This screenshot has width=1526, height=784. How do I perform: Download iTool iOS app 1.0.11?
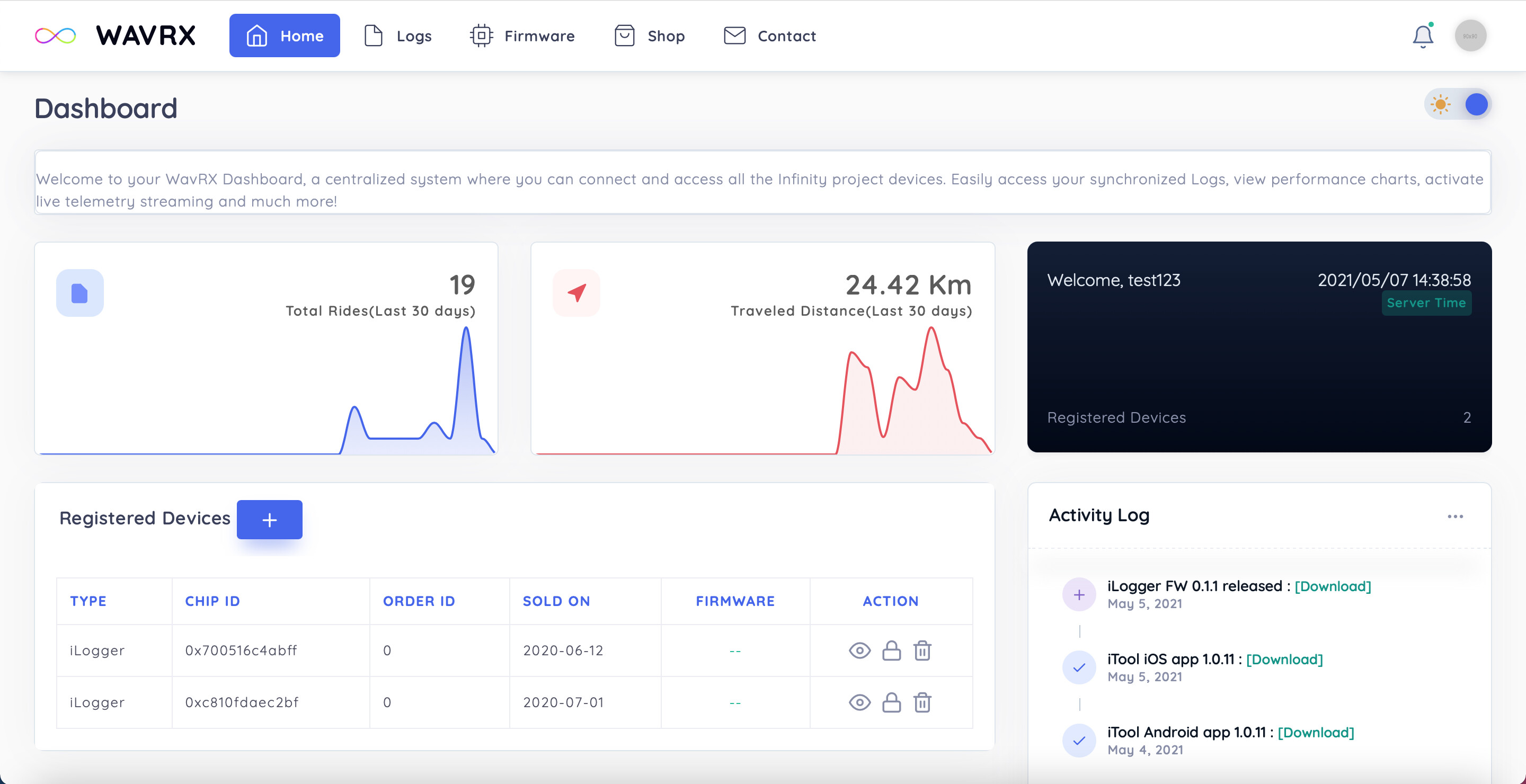1284,659
